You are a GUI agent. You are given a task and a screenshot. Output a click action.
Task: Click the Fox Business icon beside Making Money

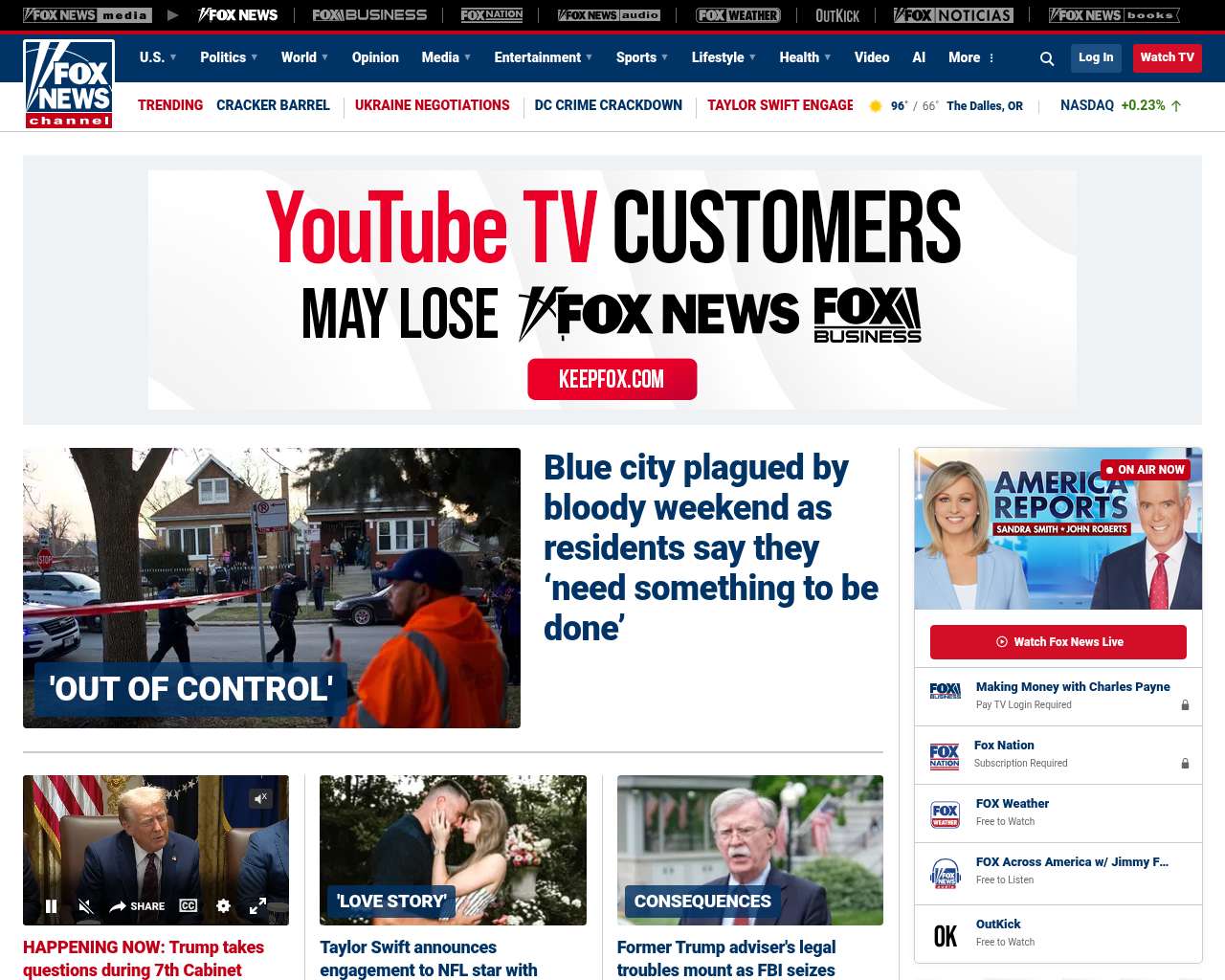945,691
